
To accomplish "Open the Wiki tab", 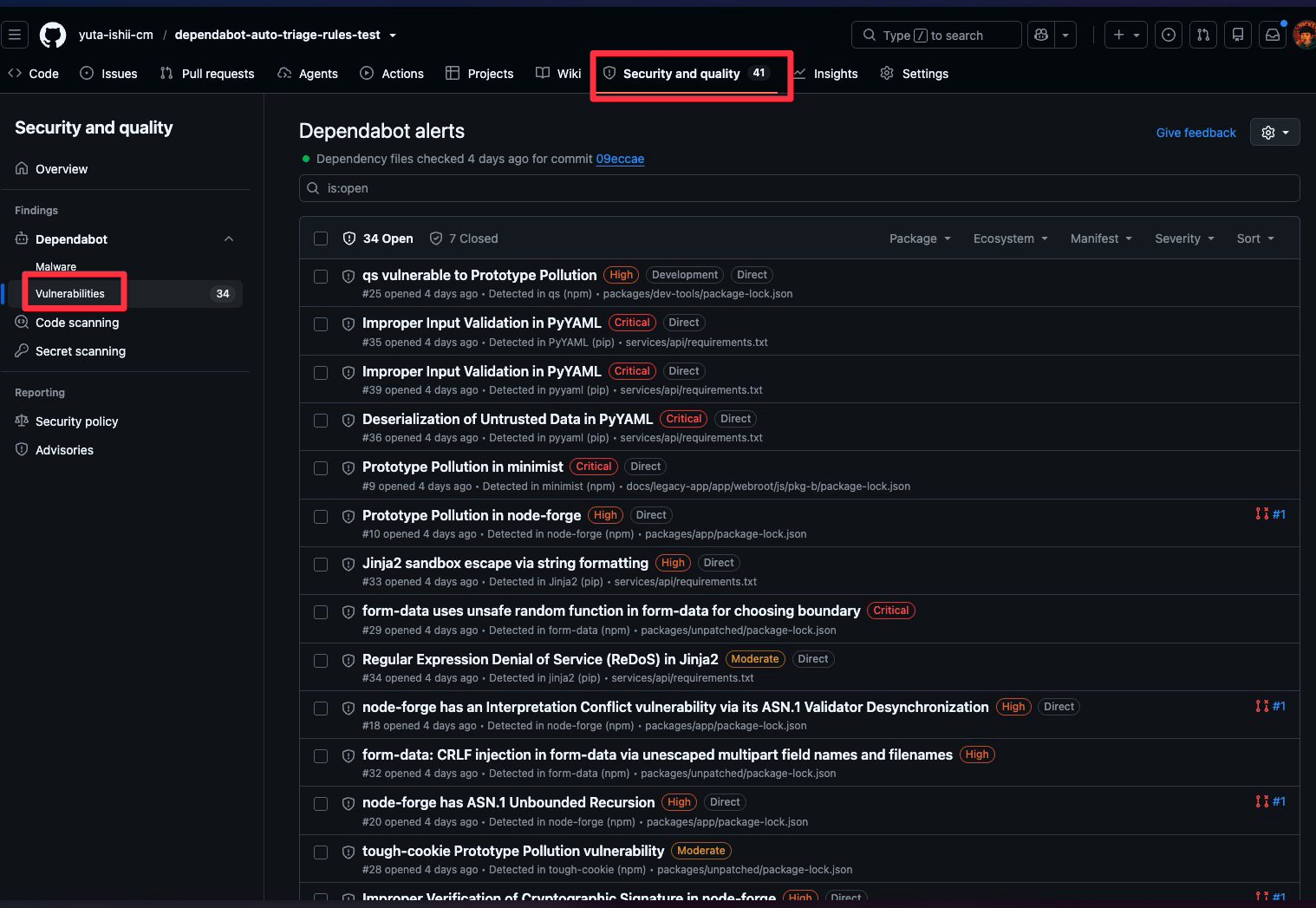I will (558, 74).
